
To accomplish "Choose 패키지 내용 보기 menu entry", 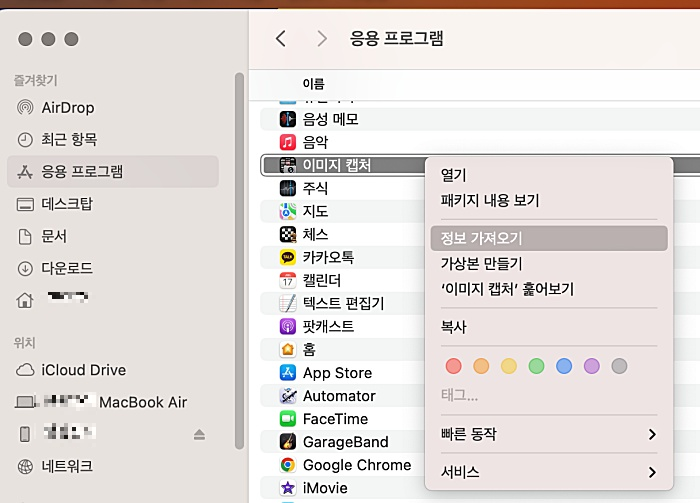I will 549,200.
